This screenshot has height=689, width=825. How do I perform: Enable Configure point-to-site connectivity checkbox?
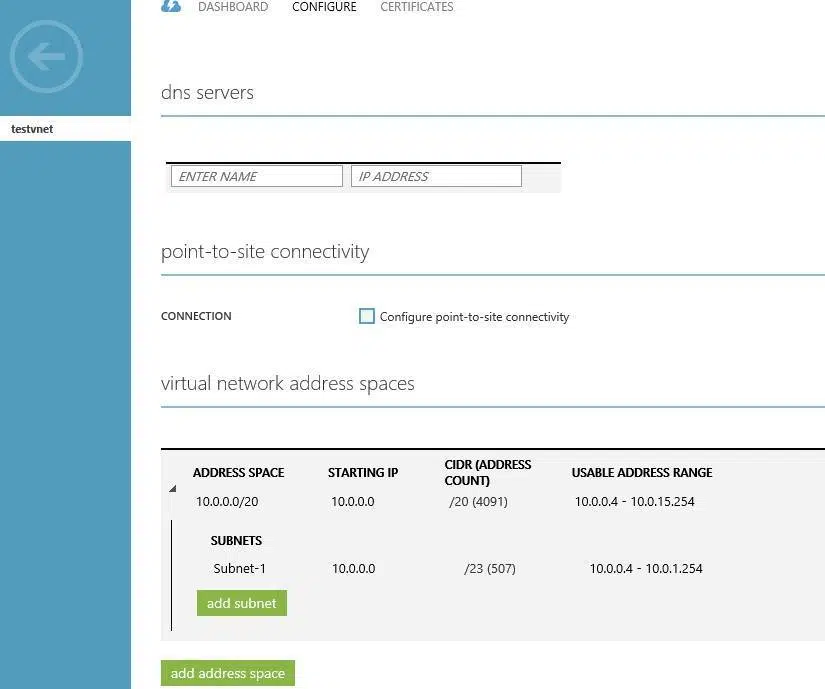pos(366,316)
